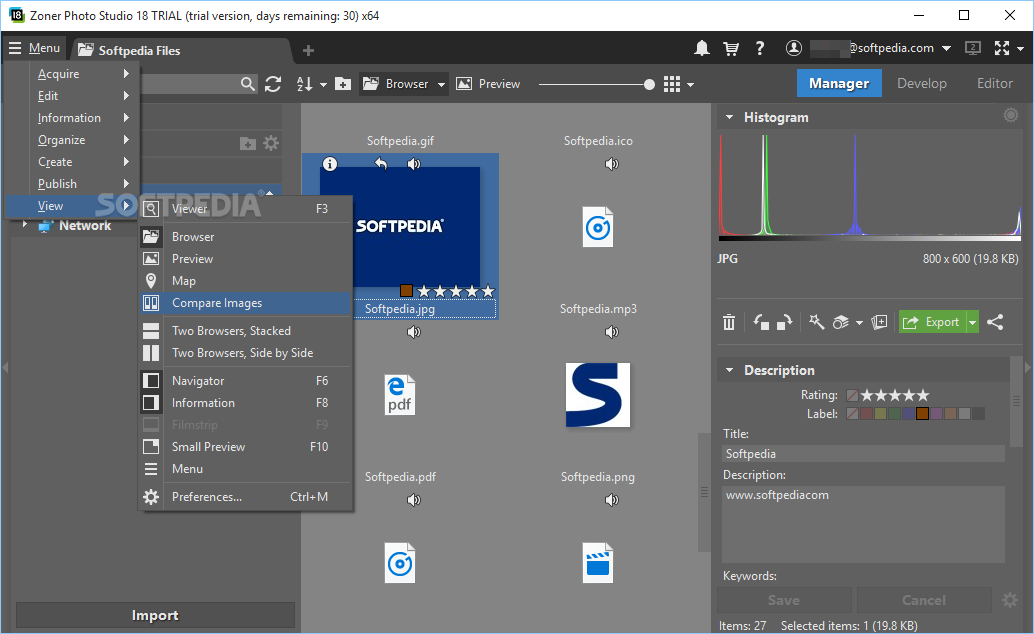The image size is (1034, 634).
Task: Add a new tab with plus
Action: coord(308,50)
